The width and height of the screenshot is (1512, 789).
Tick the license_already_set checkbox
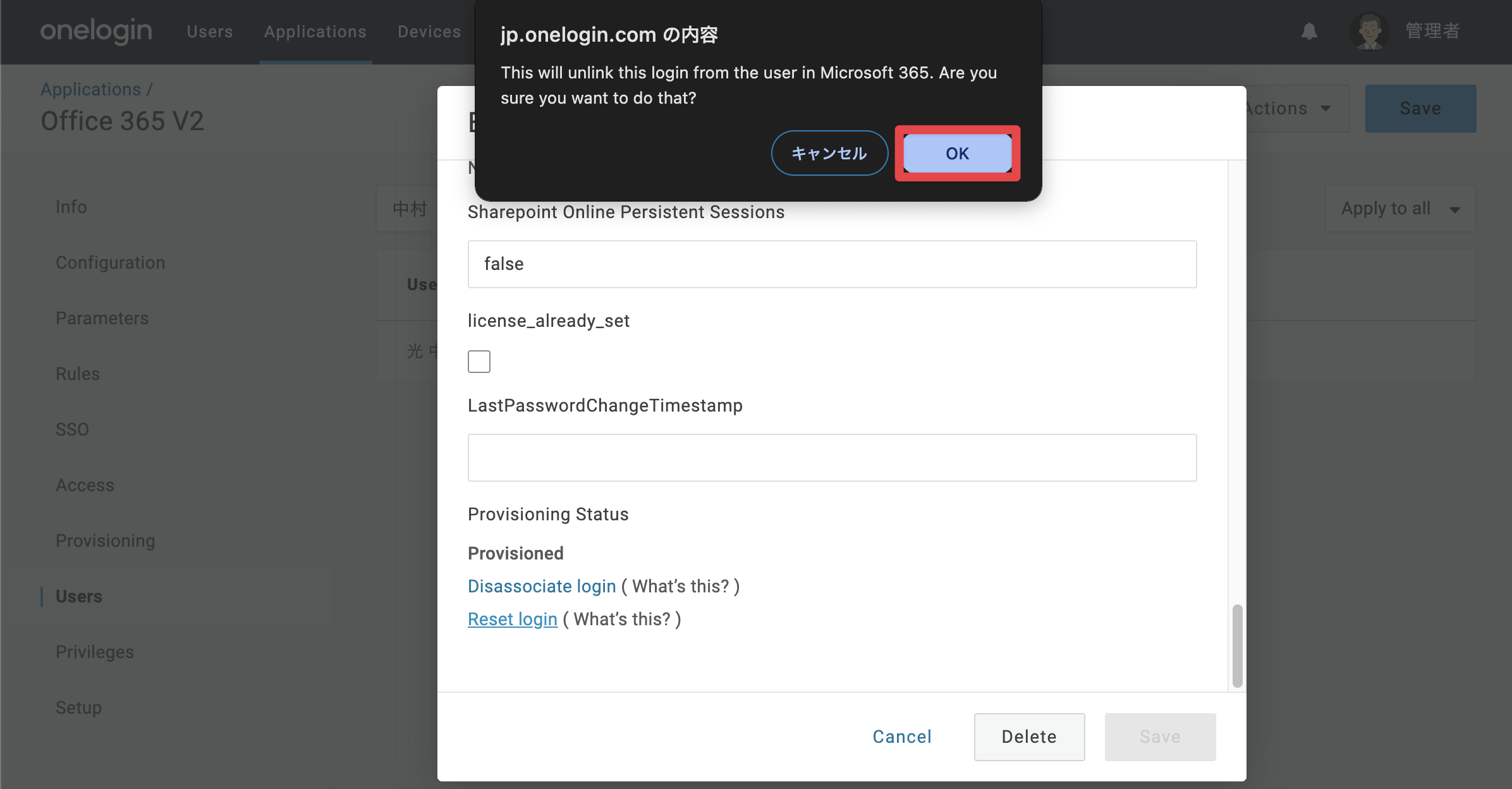479,362
